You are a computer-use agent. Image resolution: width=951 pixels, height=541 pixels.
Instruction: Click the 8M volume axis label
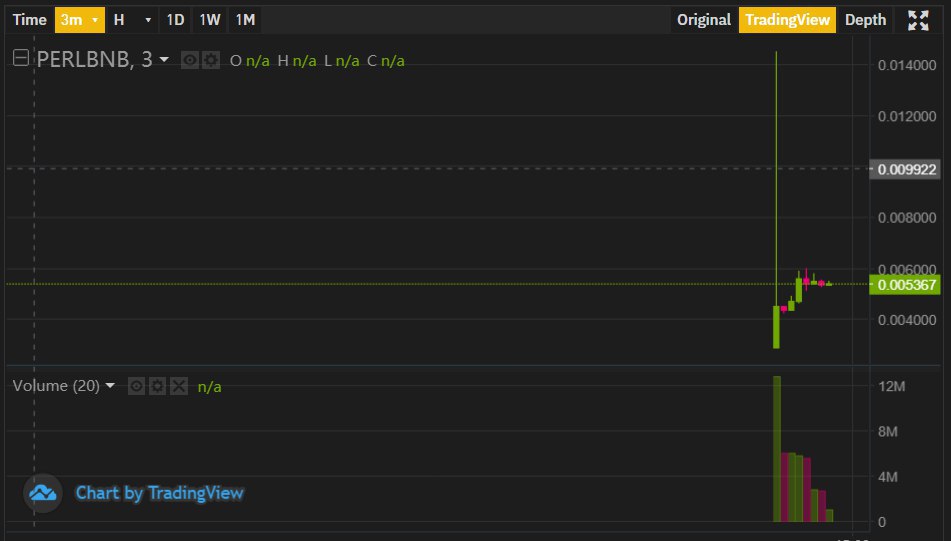pos(887,431)
